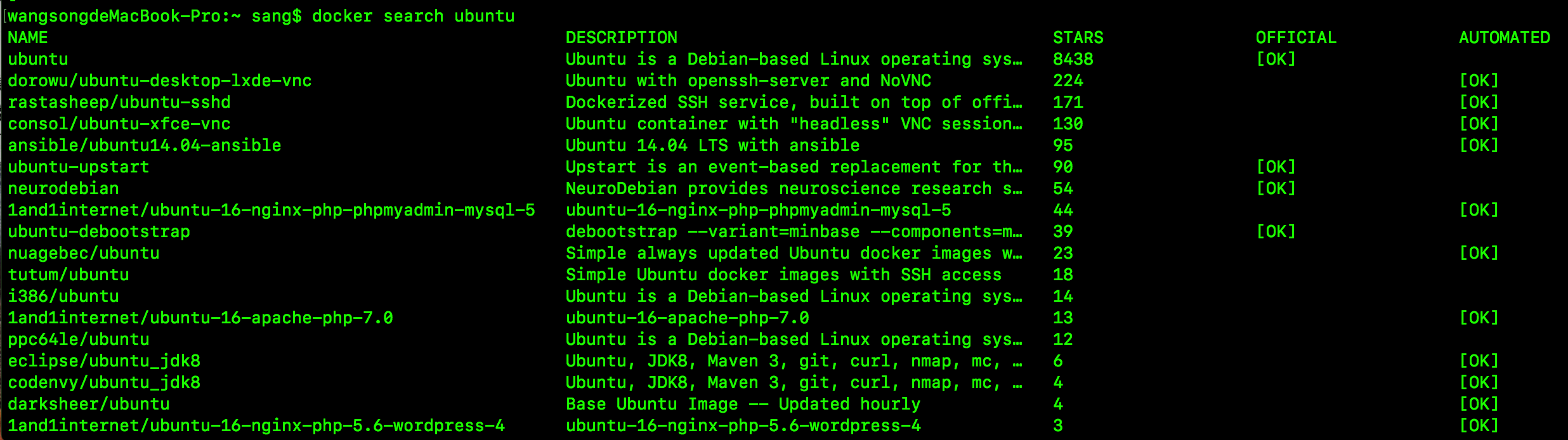Viewport: 1568px width, 440px height.
Task: Select the darksheer/ubuntu image name
Action: [89, 404]
